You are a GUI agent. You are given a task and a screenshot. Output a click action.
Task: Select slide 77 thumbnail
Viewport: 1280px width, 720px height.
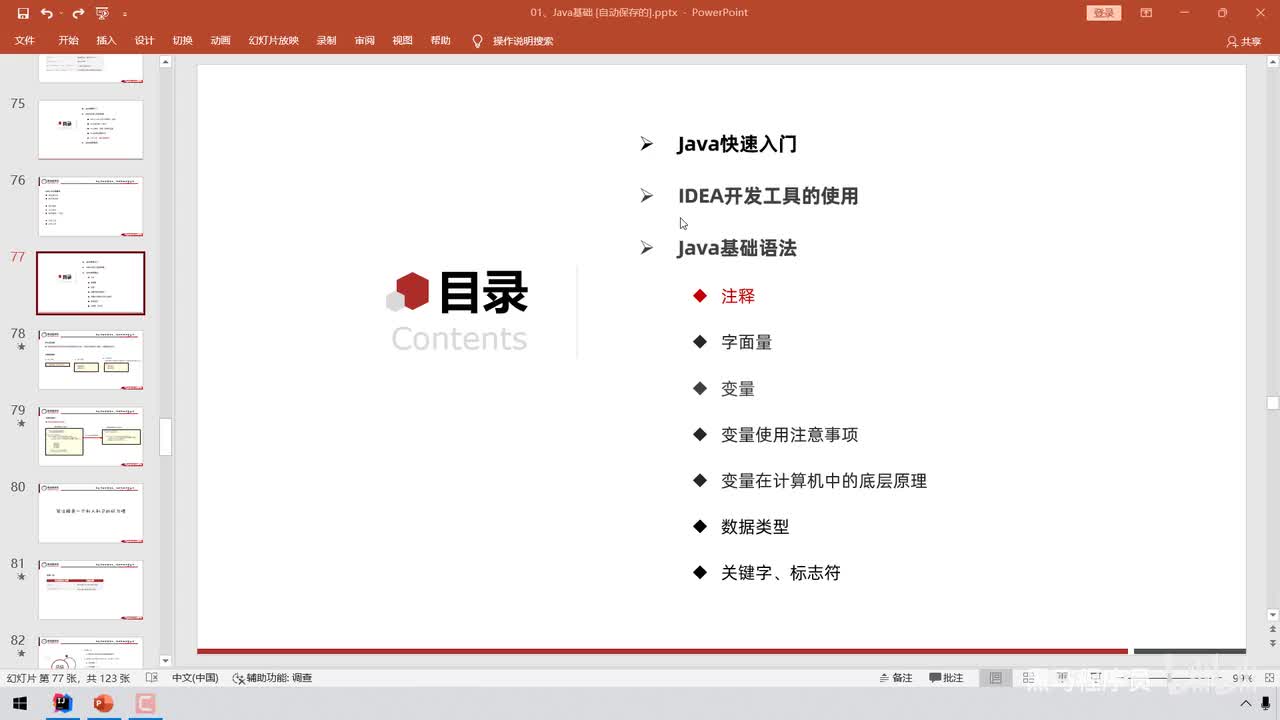tap(91, 283)
